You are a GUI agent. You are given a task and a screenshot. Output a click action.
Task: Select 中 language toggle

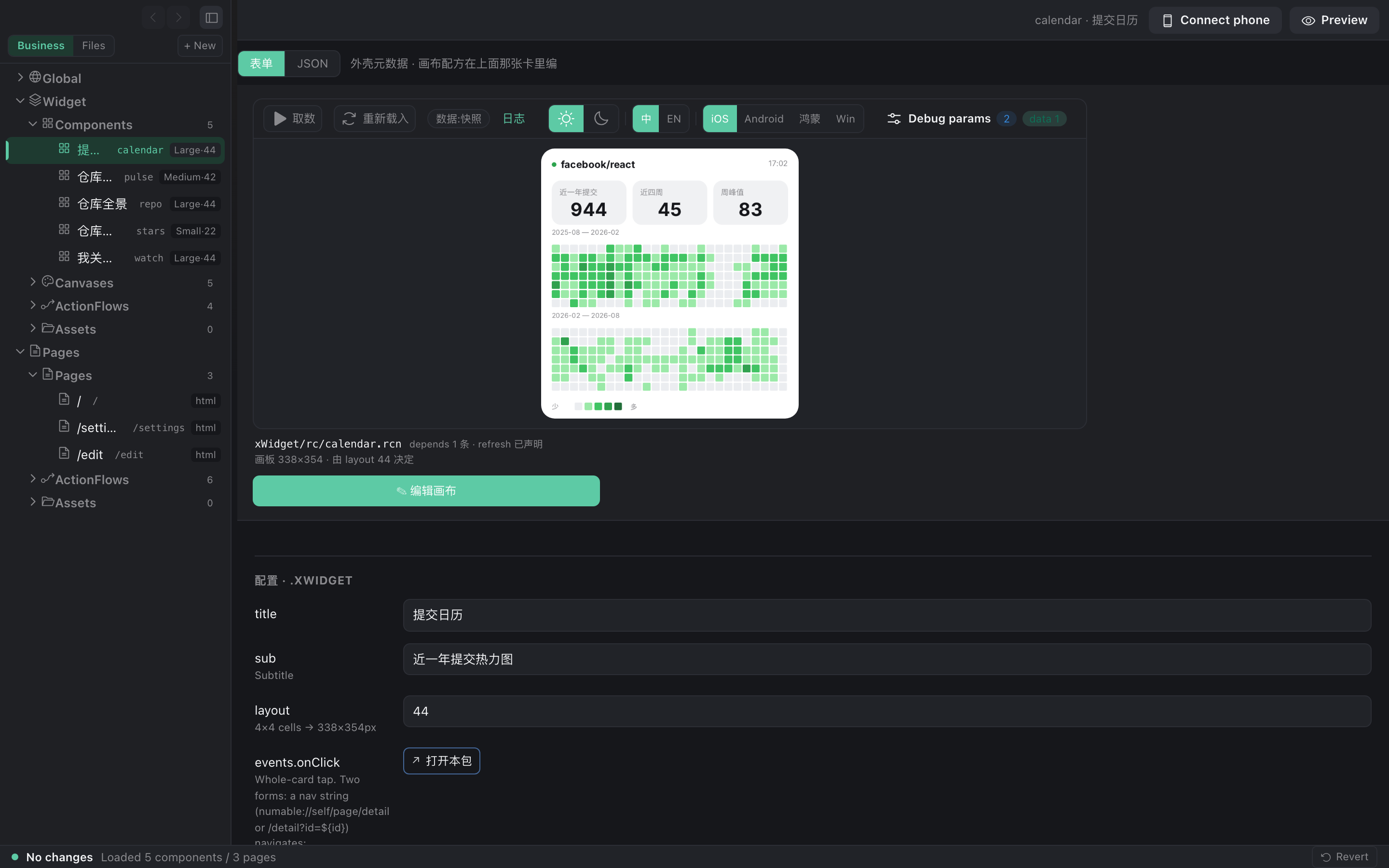[646, 119]
